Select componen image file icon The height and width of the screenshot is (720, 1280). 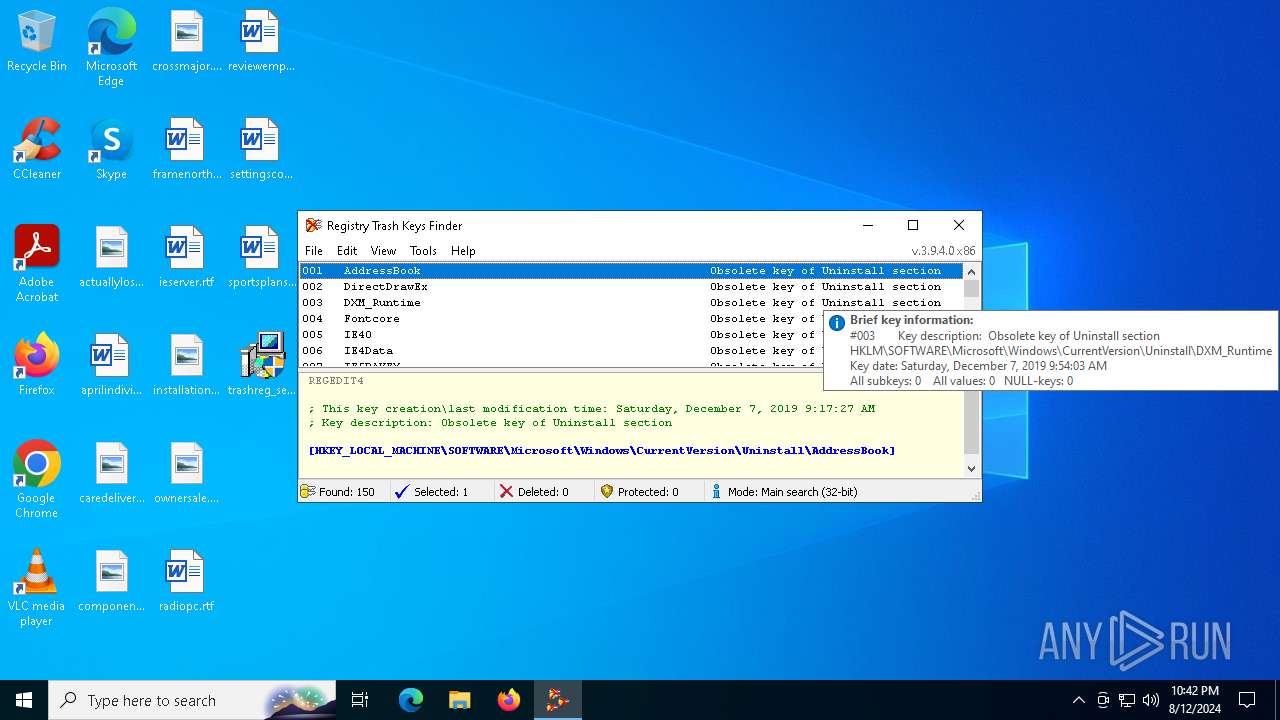coord(111,582)
